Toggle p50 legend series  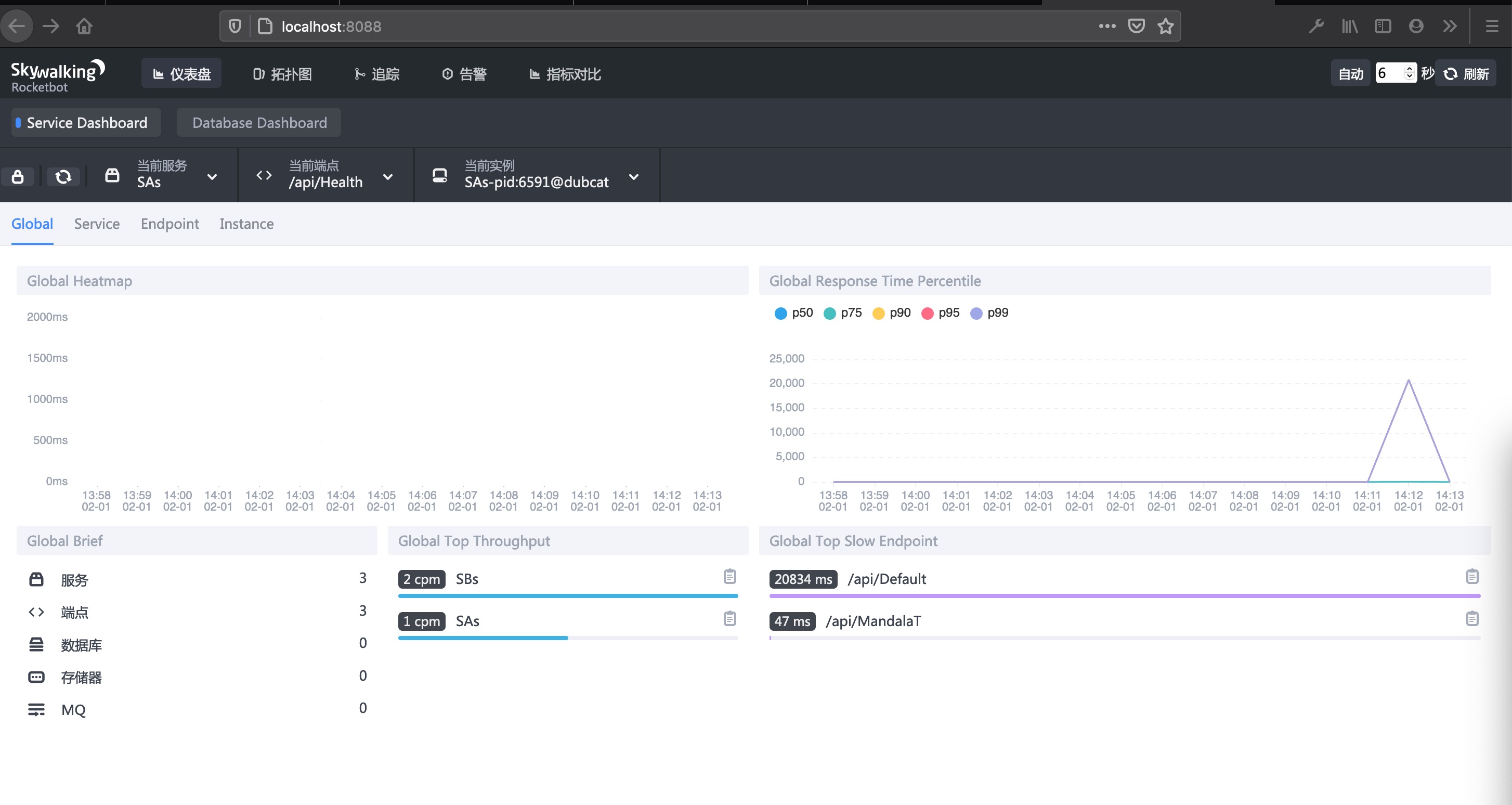point(793,313)
